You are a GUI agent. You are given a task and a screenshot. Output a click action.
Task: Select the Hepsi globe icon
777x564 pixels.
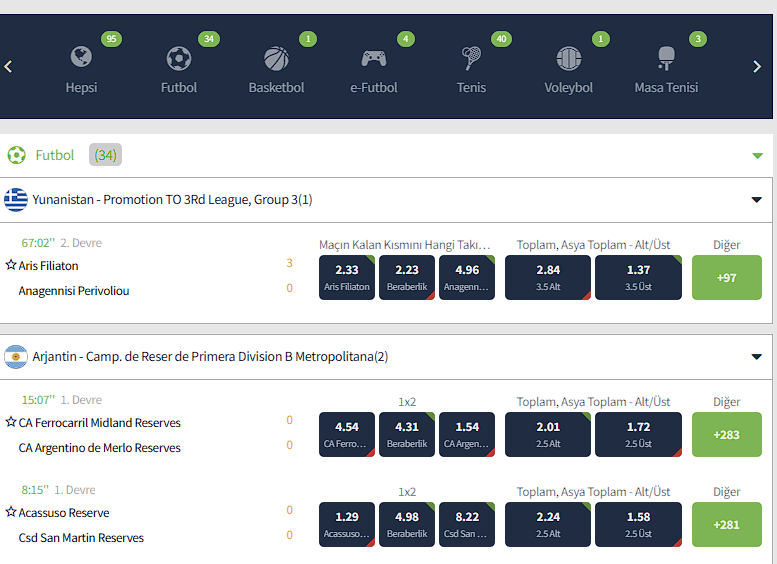coord(81,58)
